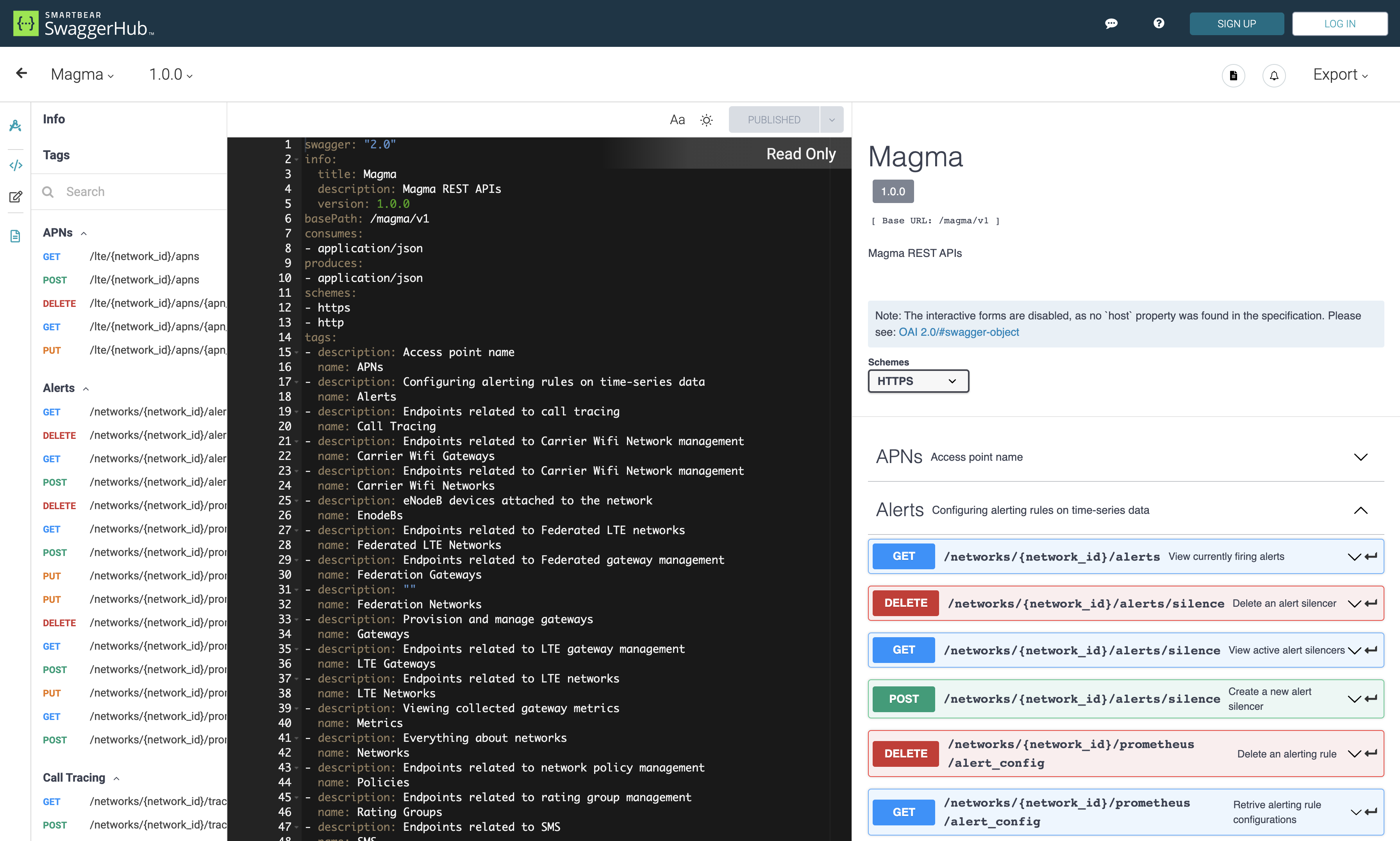The height and width of the screenshot is (841, 1400).
Task: Open the help icon in the top bar
Action: 1158,23
